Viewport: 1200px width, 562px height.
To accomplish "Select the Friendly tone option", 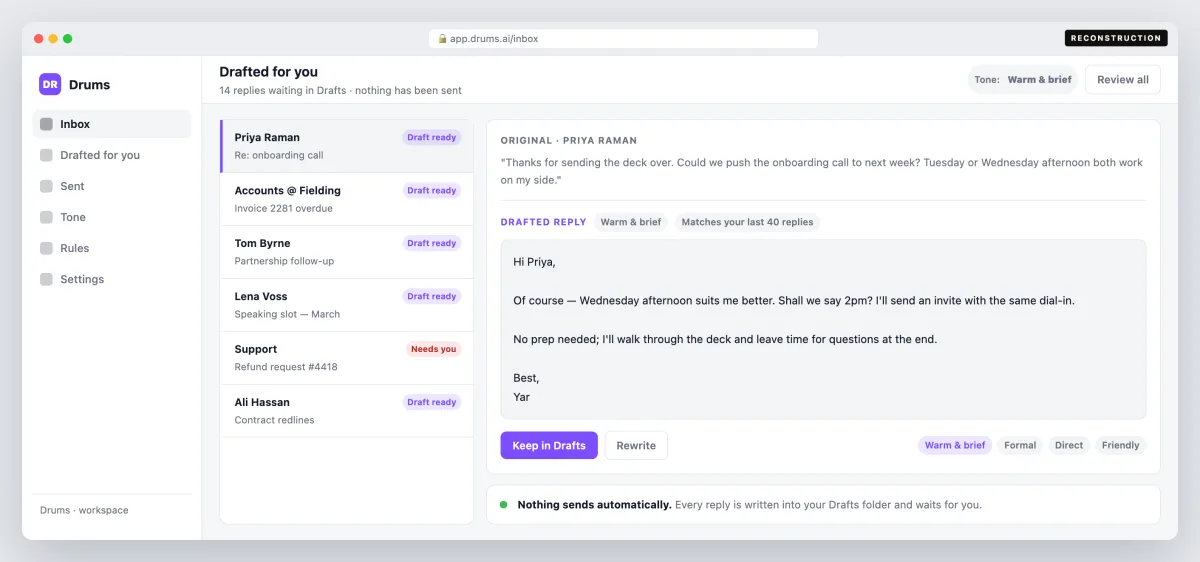I will point(1120,445).
